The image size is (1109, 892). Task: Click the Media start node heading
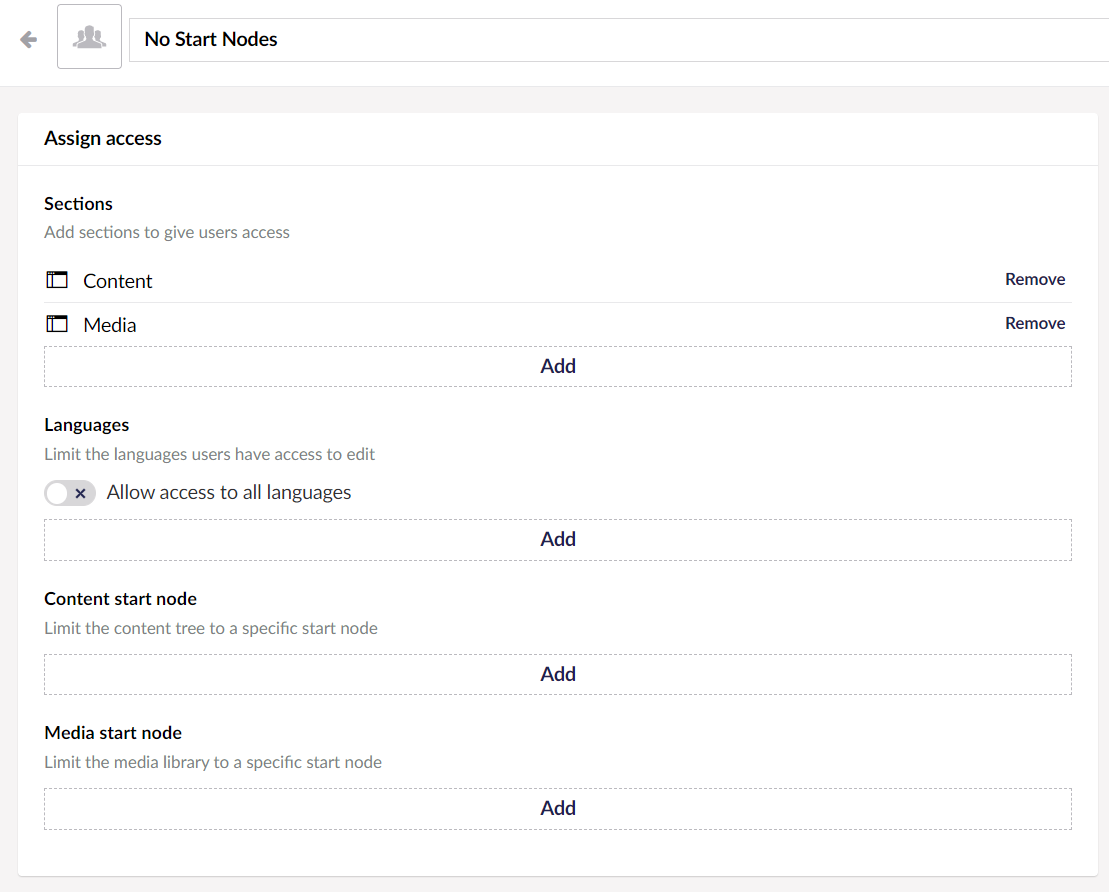pos(113,733)
